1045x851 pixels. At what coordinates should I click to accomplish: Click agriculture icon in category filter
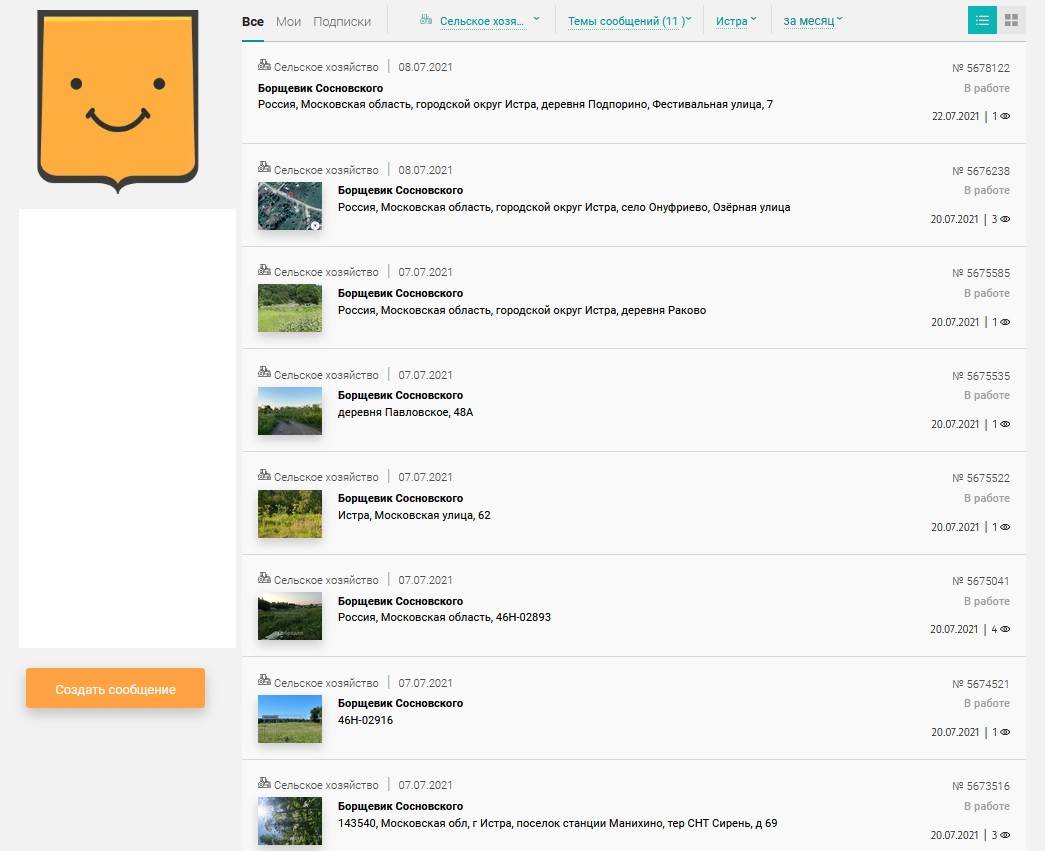(x=426, y=20)
